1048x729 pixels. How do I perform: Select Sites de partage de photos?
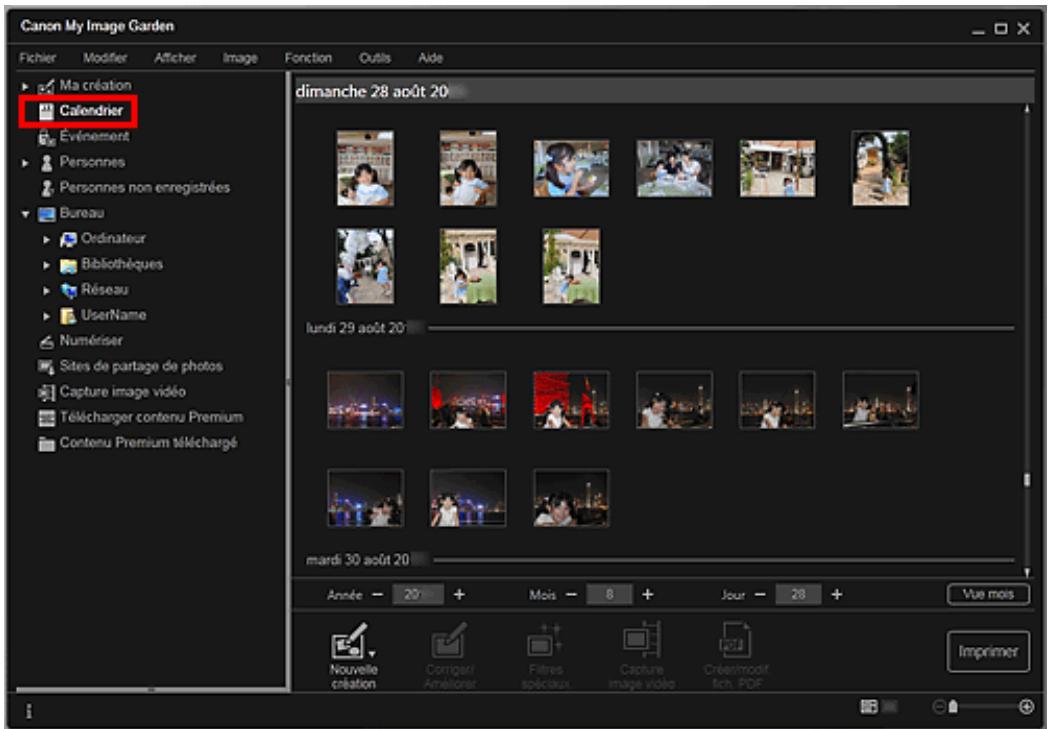[140, 366]
